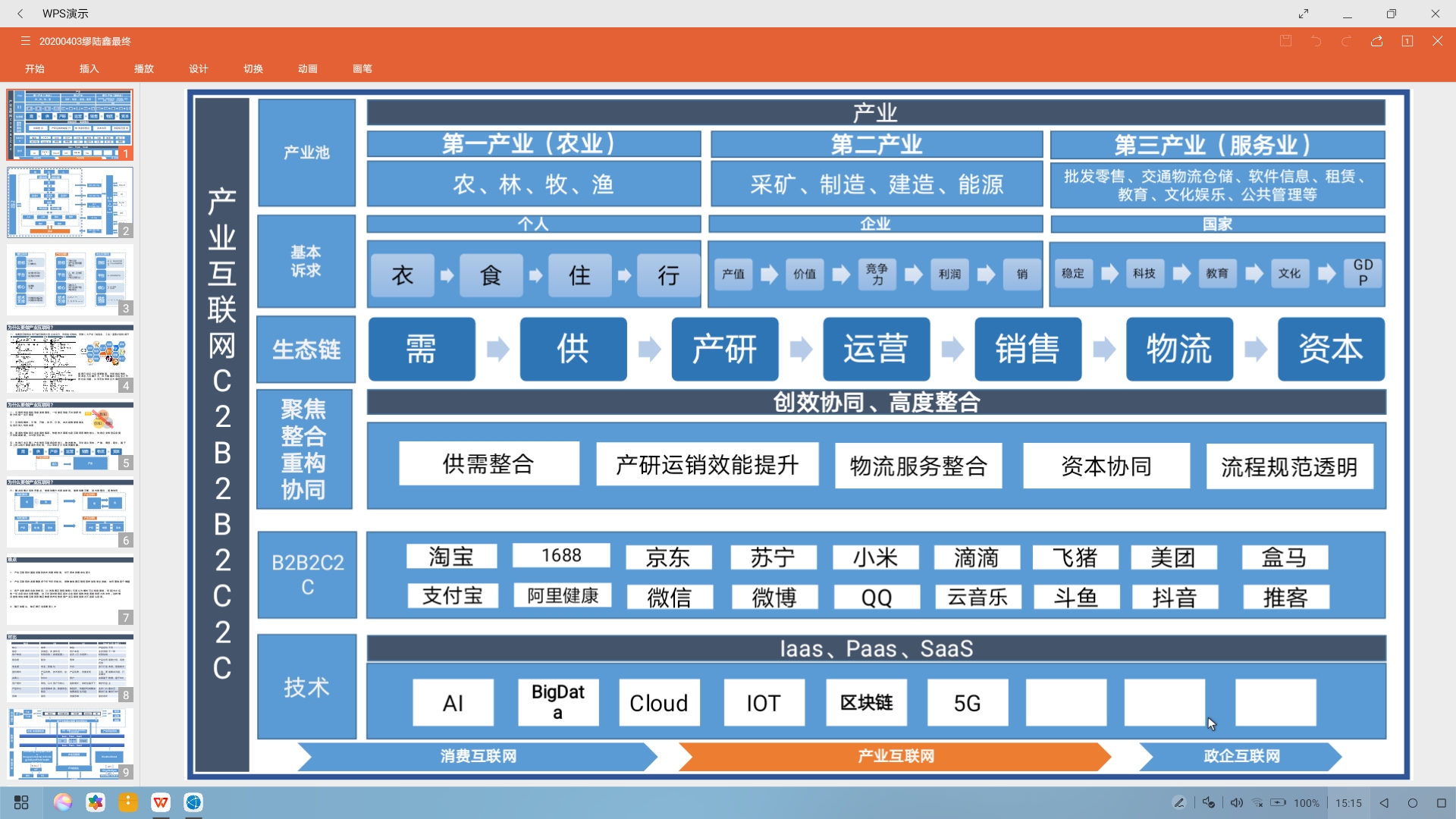
Task: Switch to the 动画 tab
Action: click(x=307, y=68)
